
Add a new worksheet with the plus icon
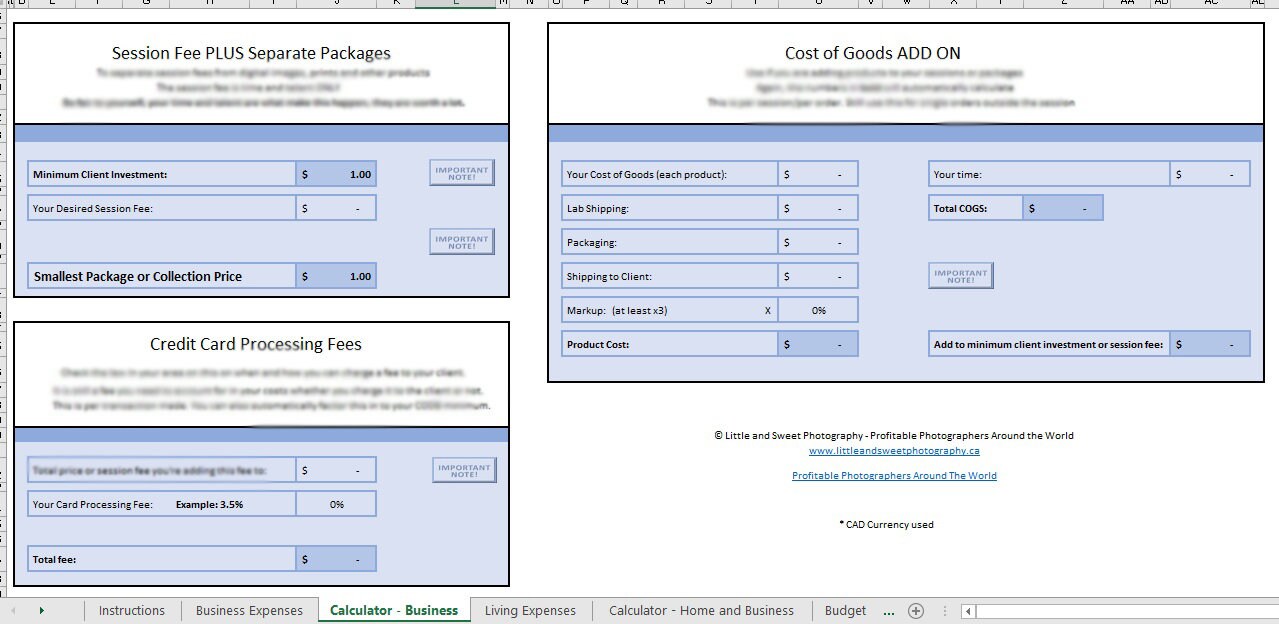pyautogui.click(x=915, y=610)
